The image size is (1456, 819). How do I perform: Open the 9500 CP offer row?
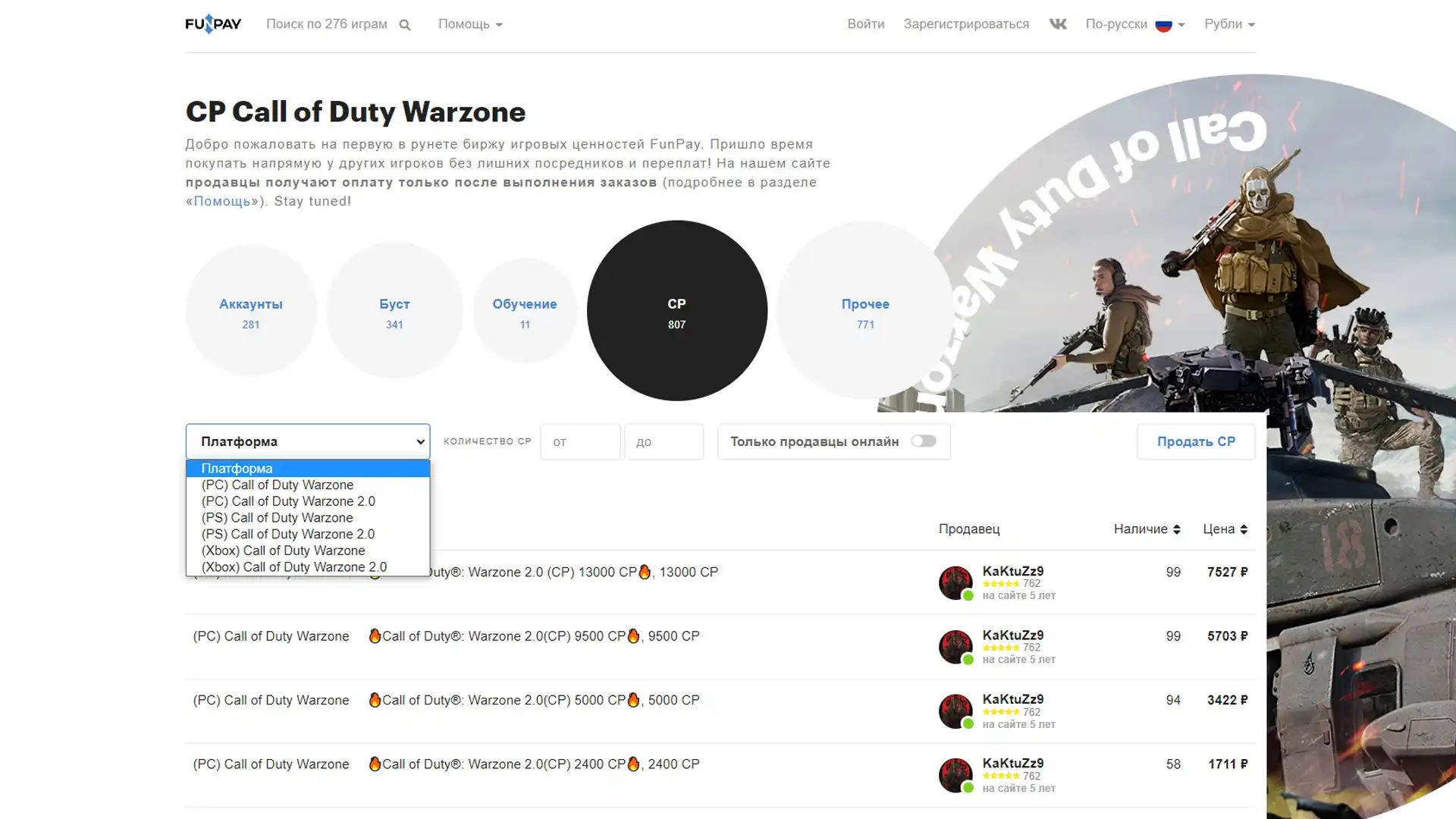(x=720, y=647)
